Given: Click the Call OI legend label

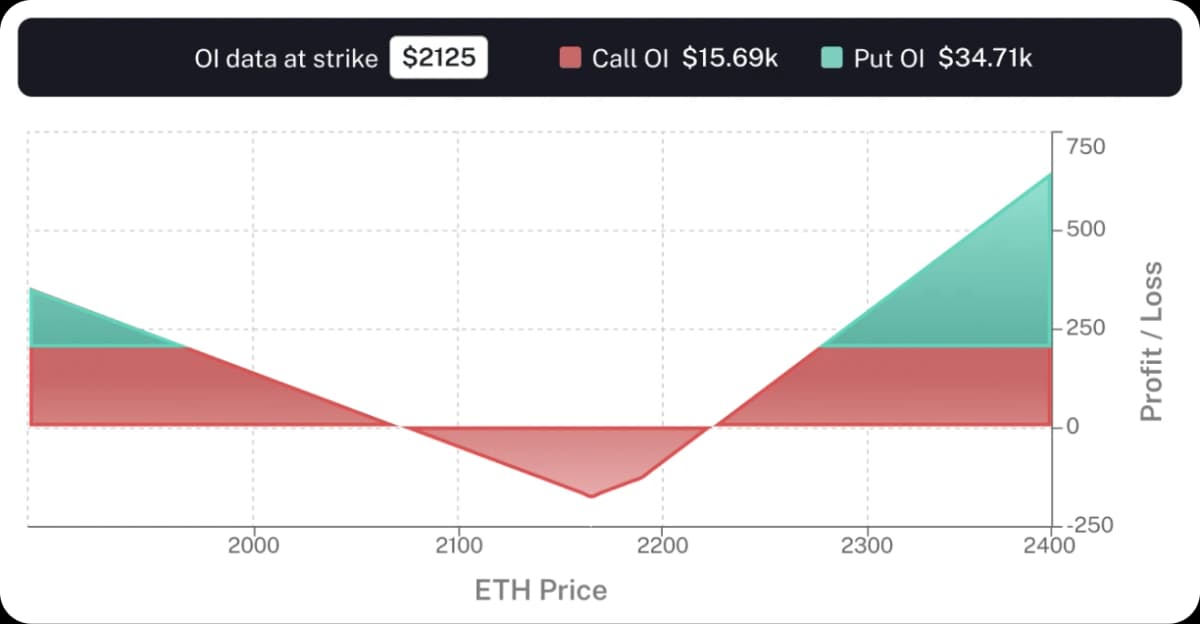Looking at the screenshot, I should (629, 58).
